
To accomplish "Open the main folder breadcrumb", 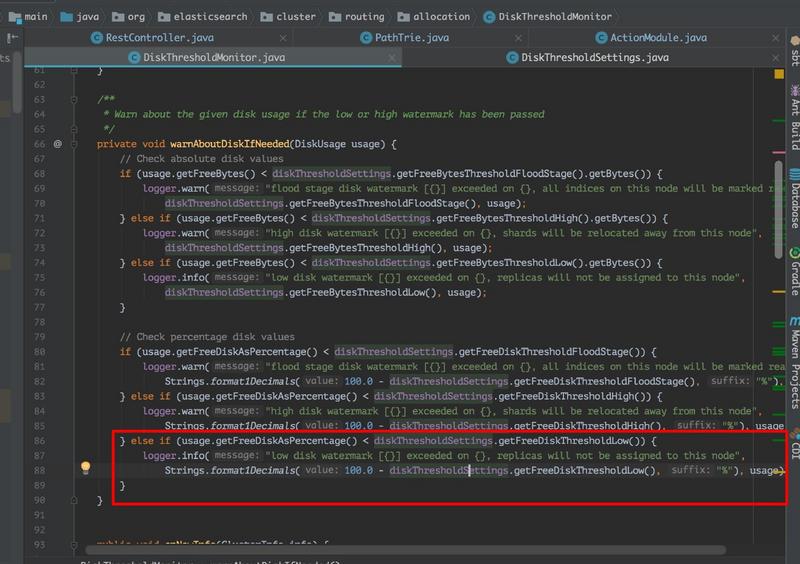I will tap(29, 17).
